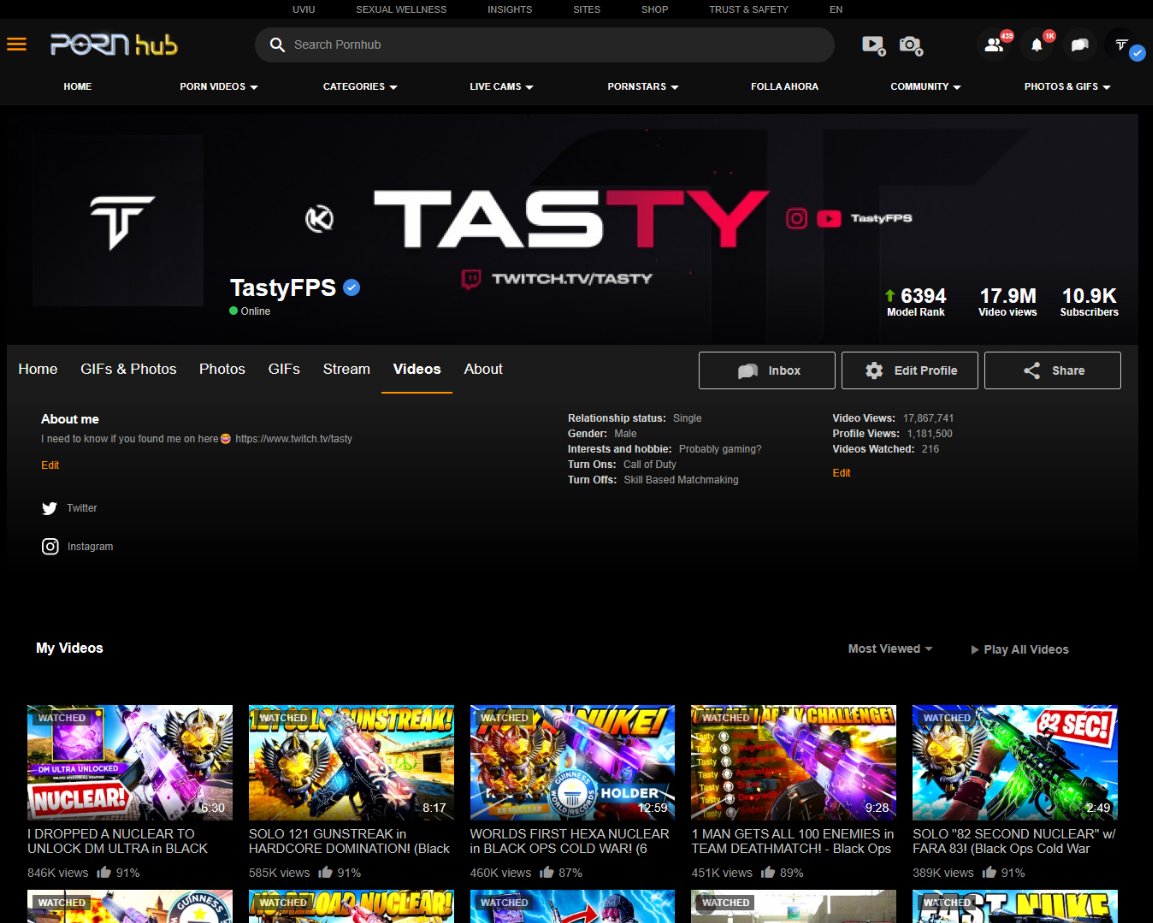This screenshot has height=923, width=1153.
Task: Switch to the Stream tab
Action: click(x=346, y=369)
